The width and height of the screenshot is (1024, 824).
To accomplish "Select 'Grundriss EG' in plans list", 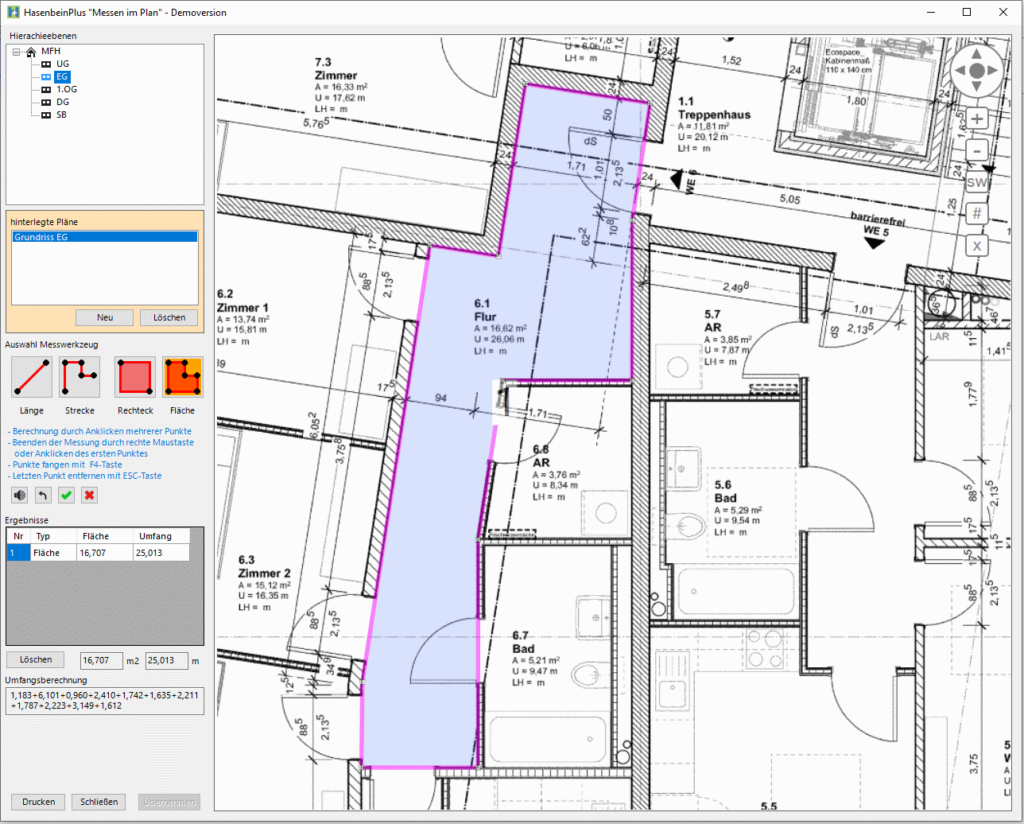I will pyautogui.click(x=104, y=237).
